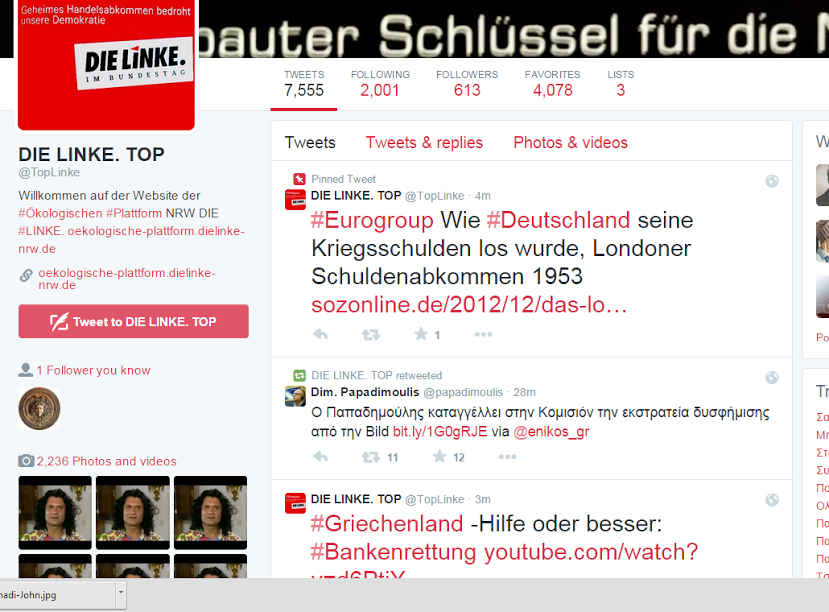Open 2,236 Photos and videos link
829x612 pixels.
pyautogui.click(x=106, y=461)
